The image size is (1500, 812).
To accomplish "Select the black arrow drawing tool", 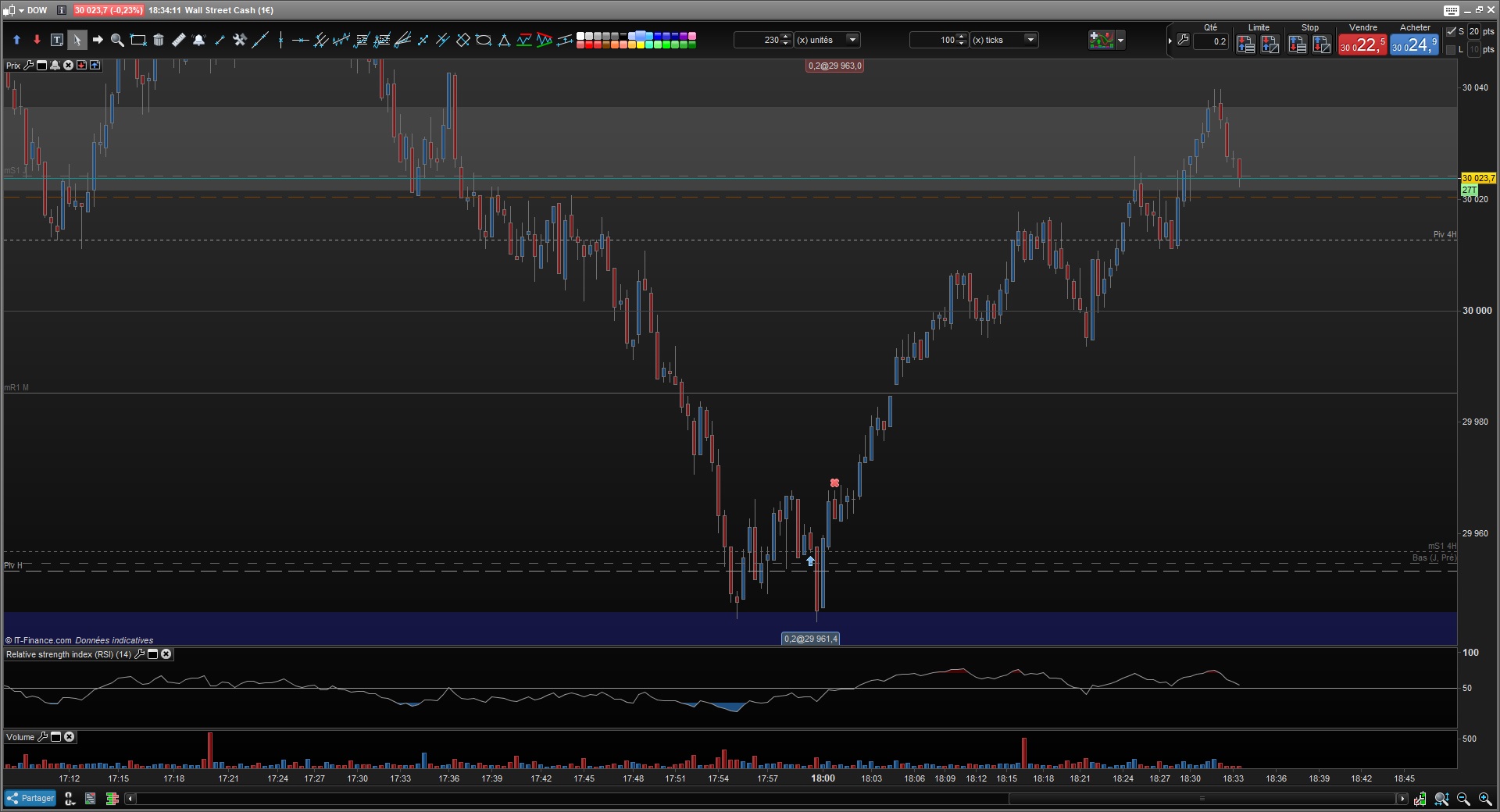I will click(x=98, y=40).
